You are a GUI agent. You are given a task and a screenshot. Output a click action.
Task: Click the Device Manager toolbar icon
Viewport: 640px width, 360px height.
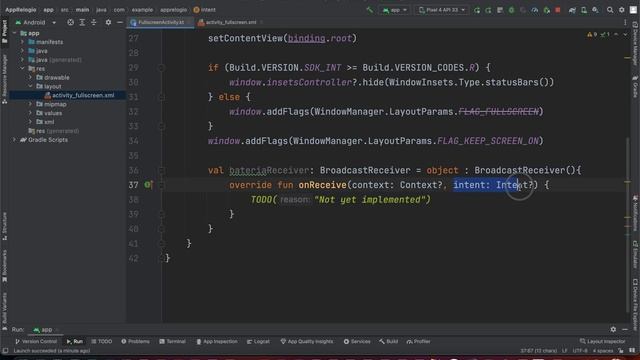[x=584, y=10]
